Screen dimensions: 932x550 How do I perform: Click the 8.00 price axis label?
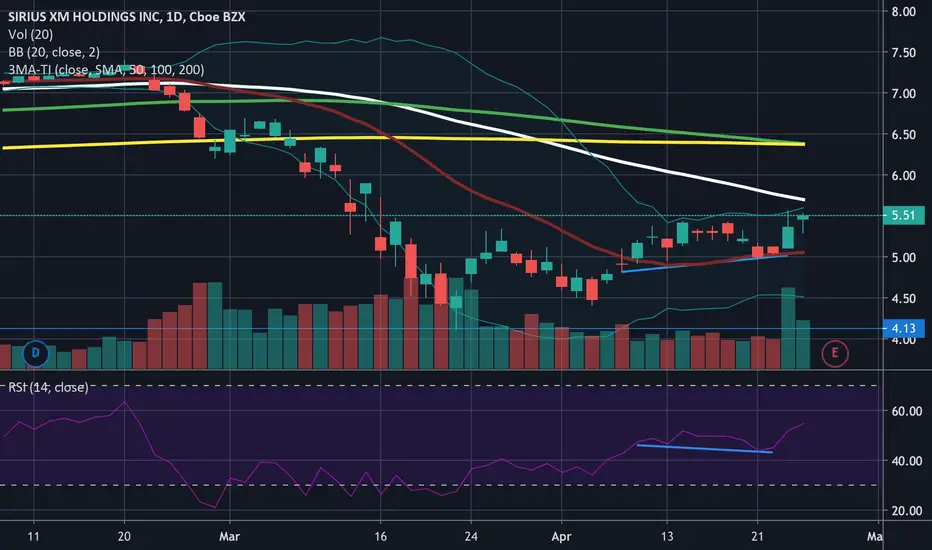tap(903, 11)
